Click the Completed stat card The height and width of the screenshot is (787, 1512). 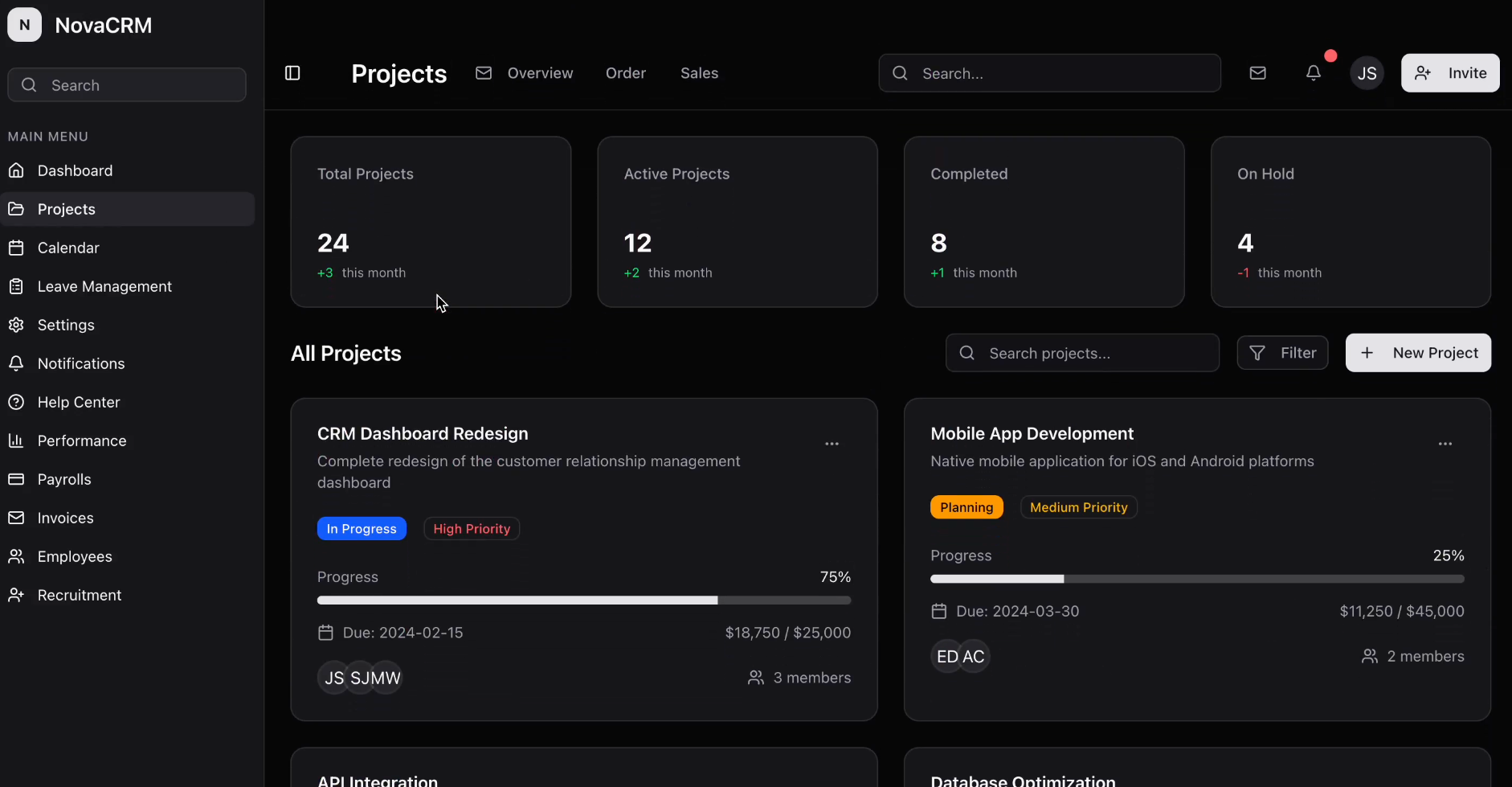[1044, 222]
